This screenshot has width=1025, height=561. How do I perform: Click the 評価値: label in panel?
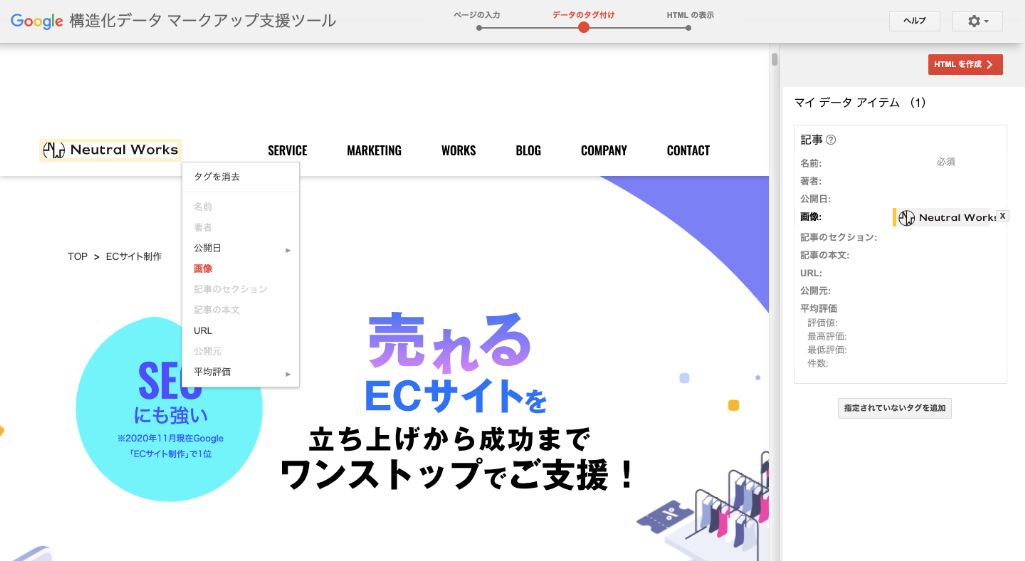822,322
